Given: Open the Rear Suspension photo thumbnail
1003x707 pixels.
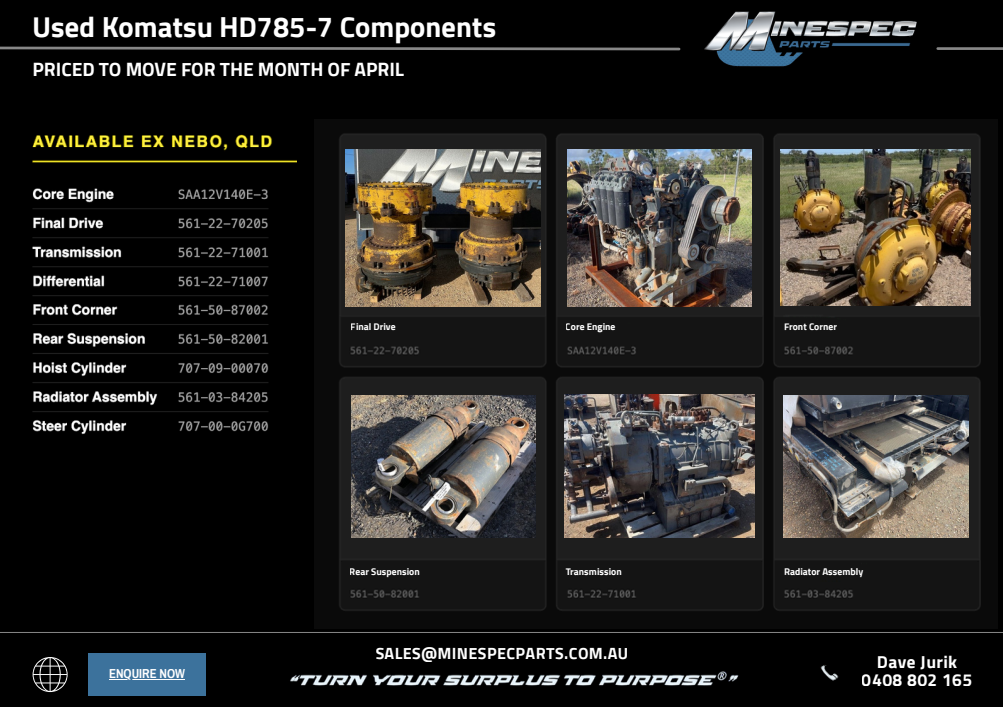Looking at the screenshot, I should [442, 467].
